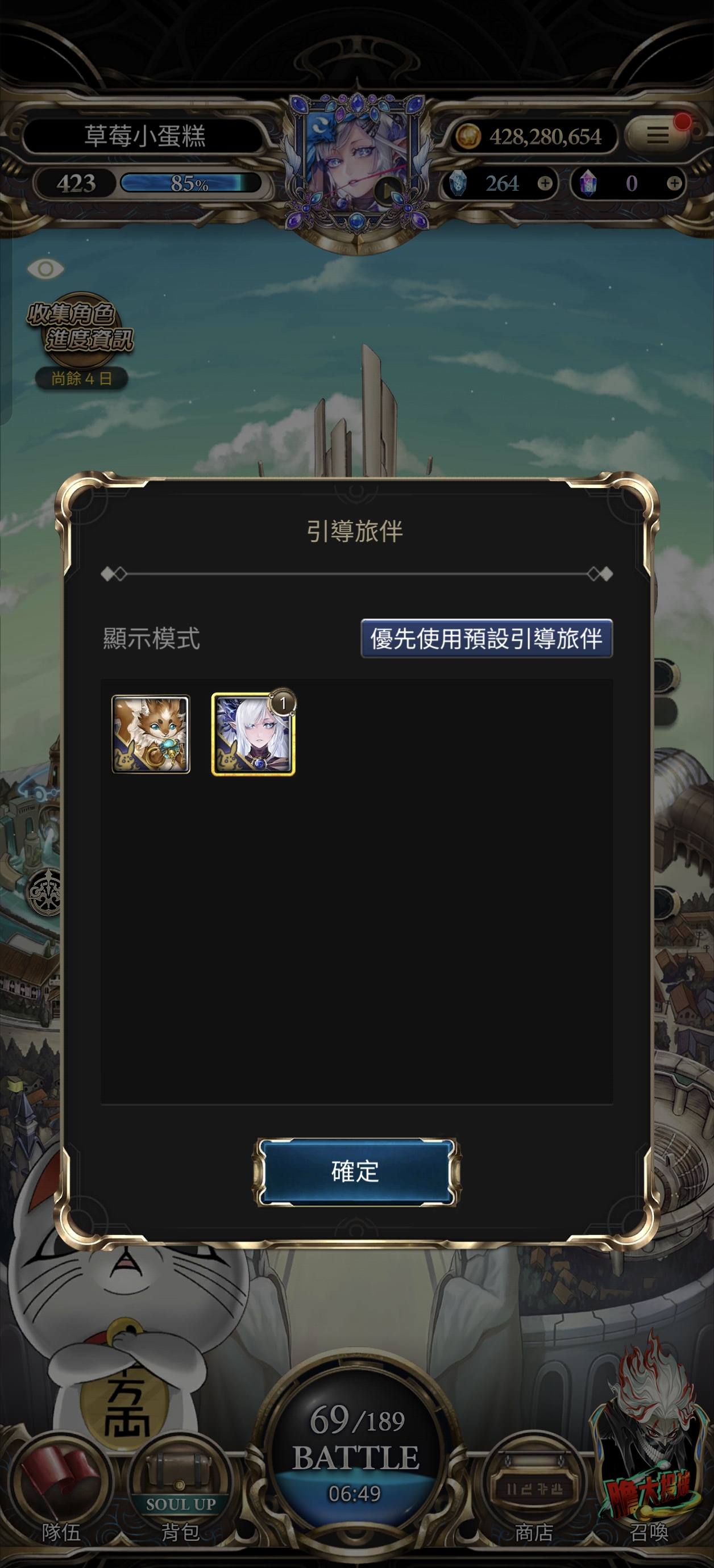Tap the plus icon beside purple crystals

coord(674,183)
